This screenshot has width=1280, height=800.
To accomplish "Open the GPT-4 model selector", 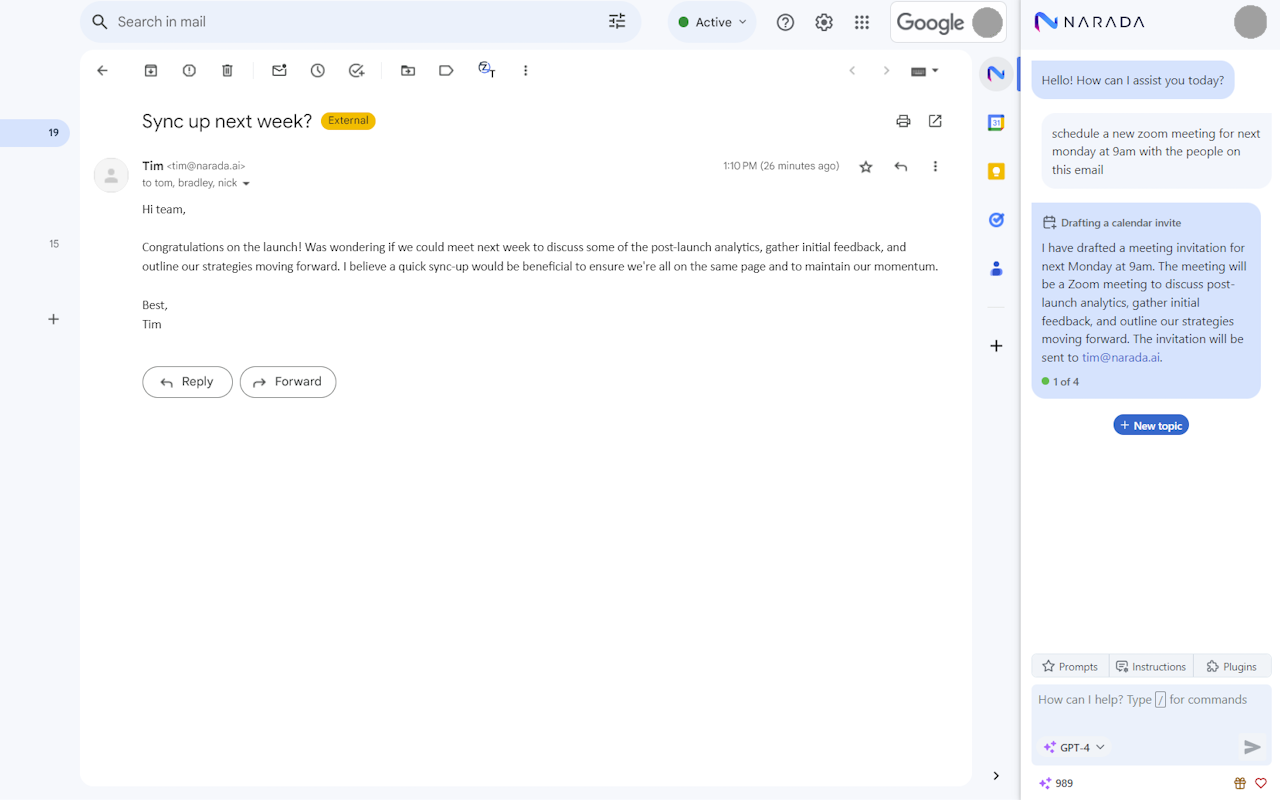I will pos(1073,746).
